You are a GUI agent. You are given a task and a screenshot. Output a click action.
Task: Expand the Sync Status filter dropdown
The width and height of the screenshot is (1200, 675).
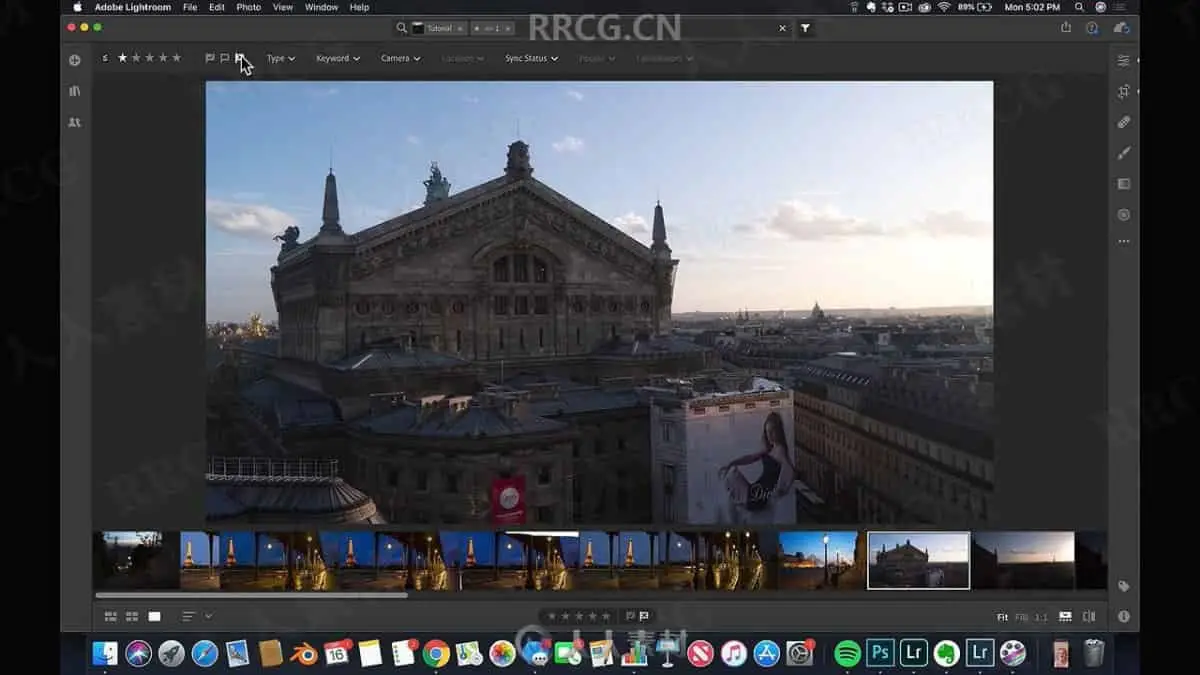click(x=531, y=58)
